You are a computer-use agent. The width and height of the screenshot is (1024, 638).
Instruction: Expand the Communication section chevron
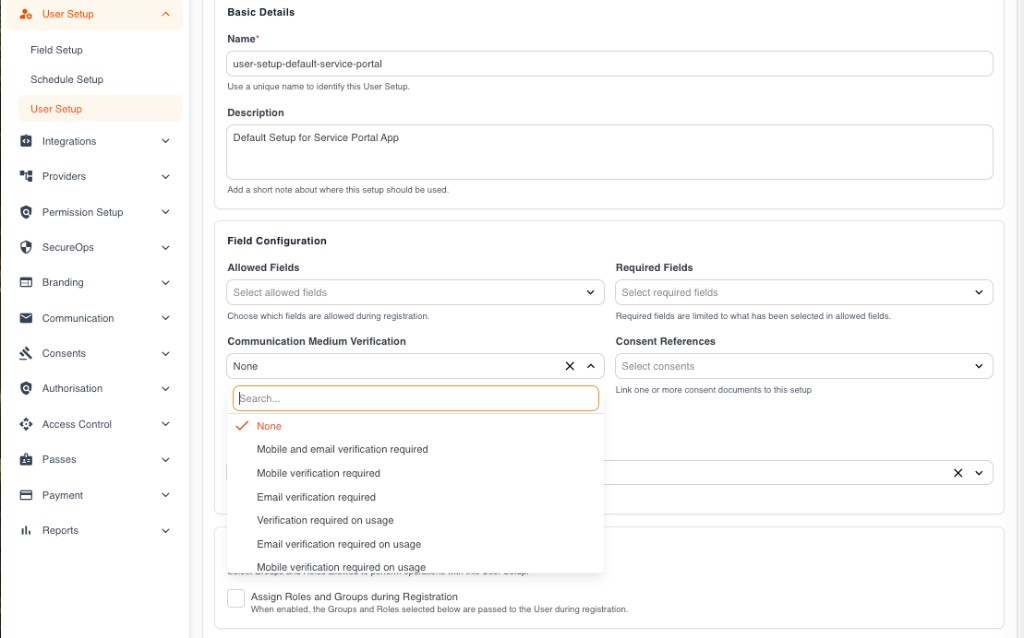tap(166, 318)
